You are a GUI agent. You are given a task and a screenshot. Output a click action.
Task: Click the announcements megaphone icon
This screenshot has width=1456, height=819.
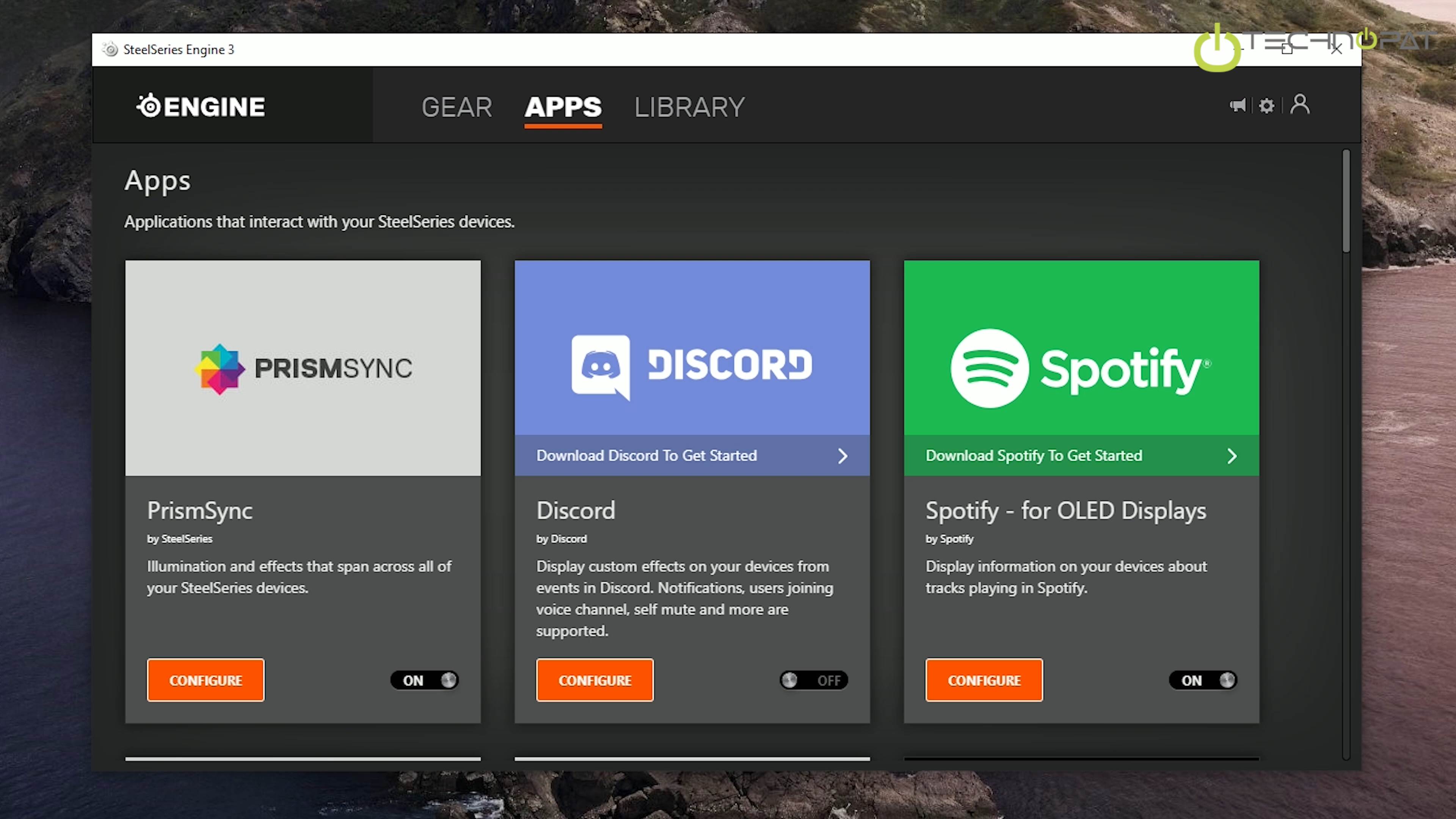coord(1237,106)
